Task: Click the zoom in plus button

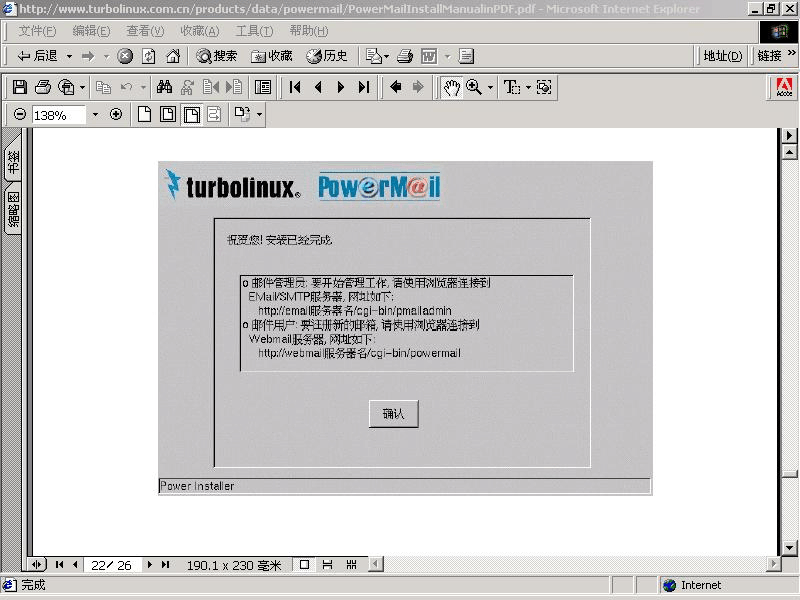Action: [116, 114]
